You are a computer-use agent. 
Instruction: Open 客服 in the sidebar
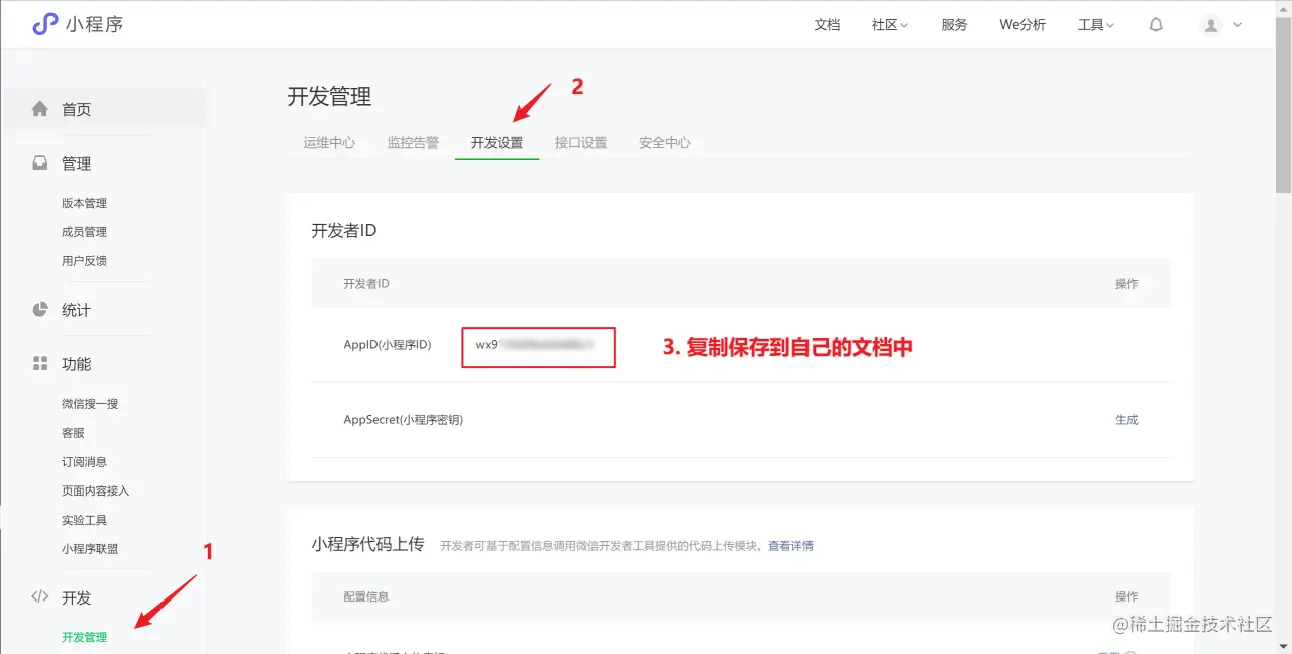(73, 433)
